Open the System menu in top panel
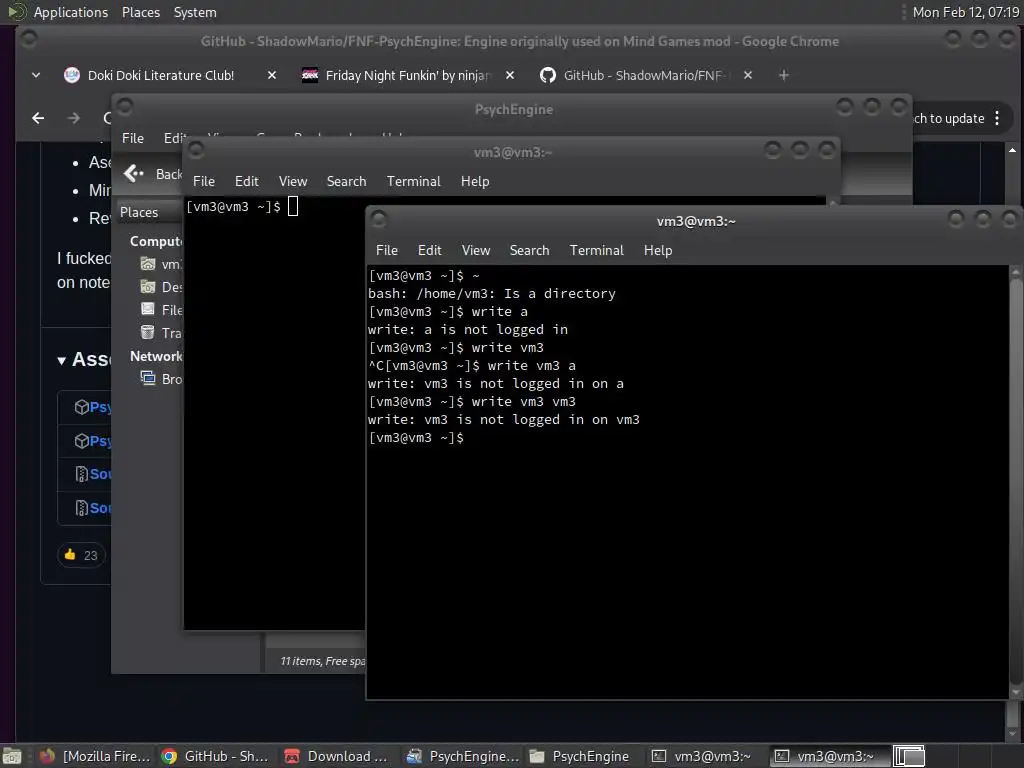This screenshot has width=1024, height=768. pos(195,12)
